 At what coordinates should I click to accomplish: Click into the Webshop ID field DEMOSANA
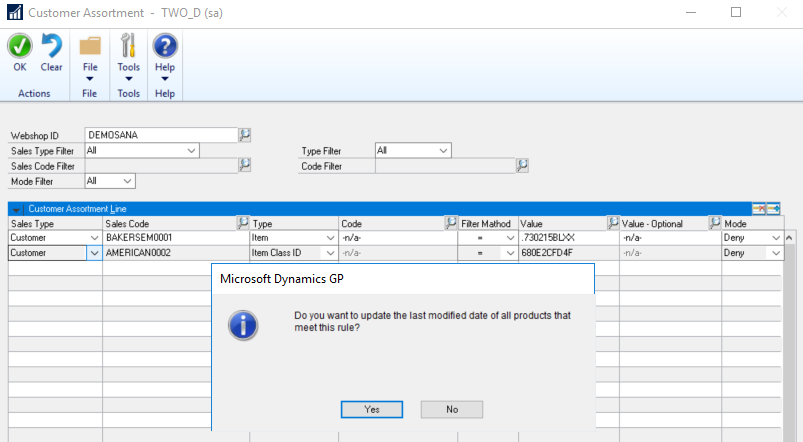tap(161, 135)
